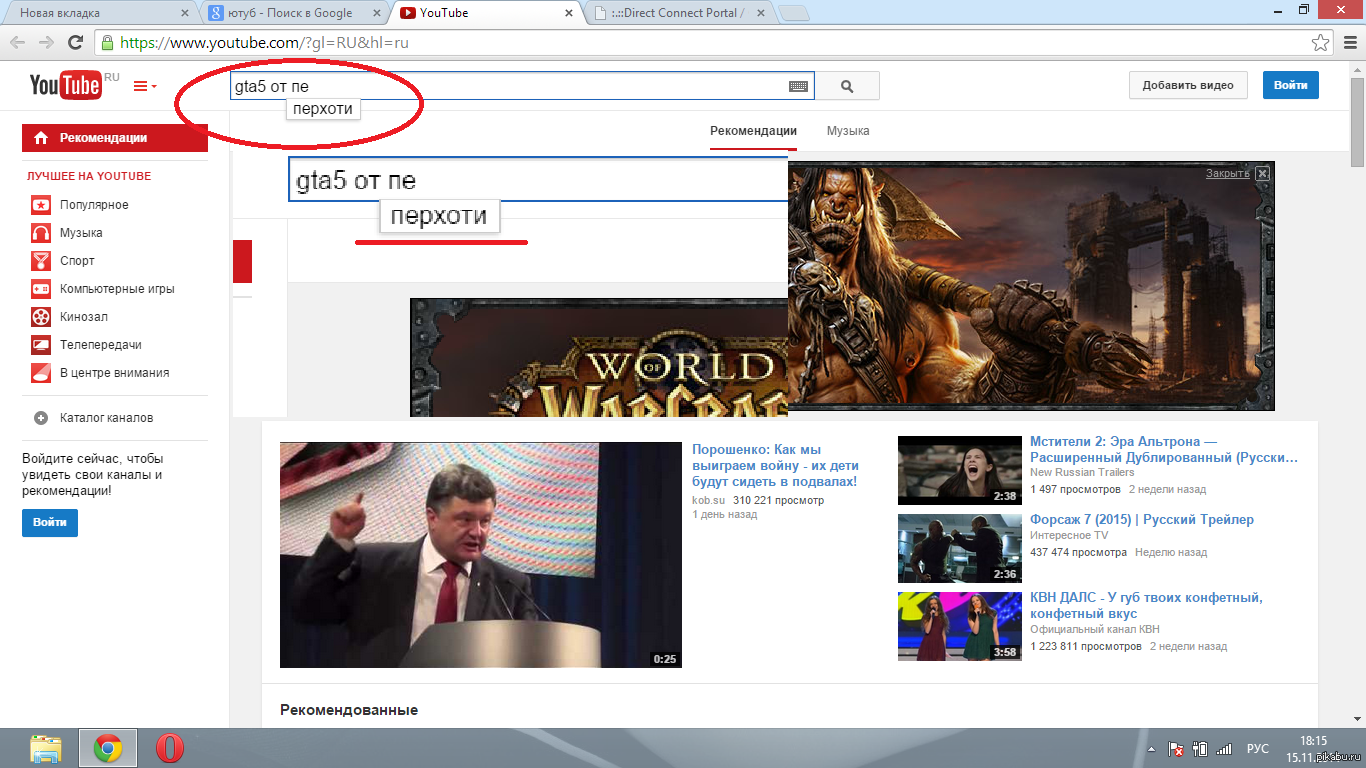Click the sidebar 'Войти' button
The height and width of the screenshot is (768, 1366).
tap(50, 522)
